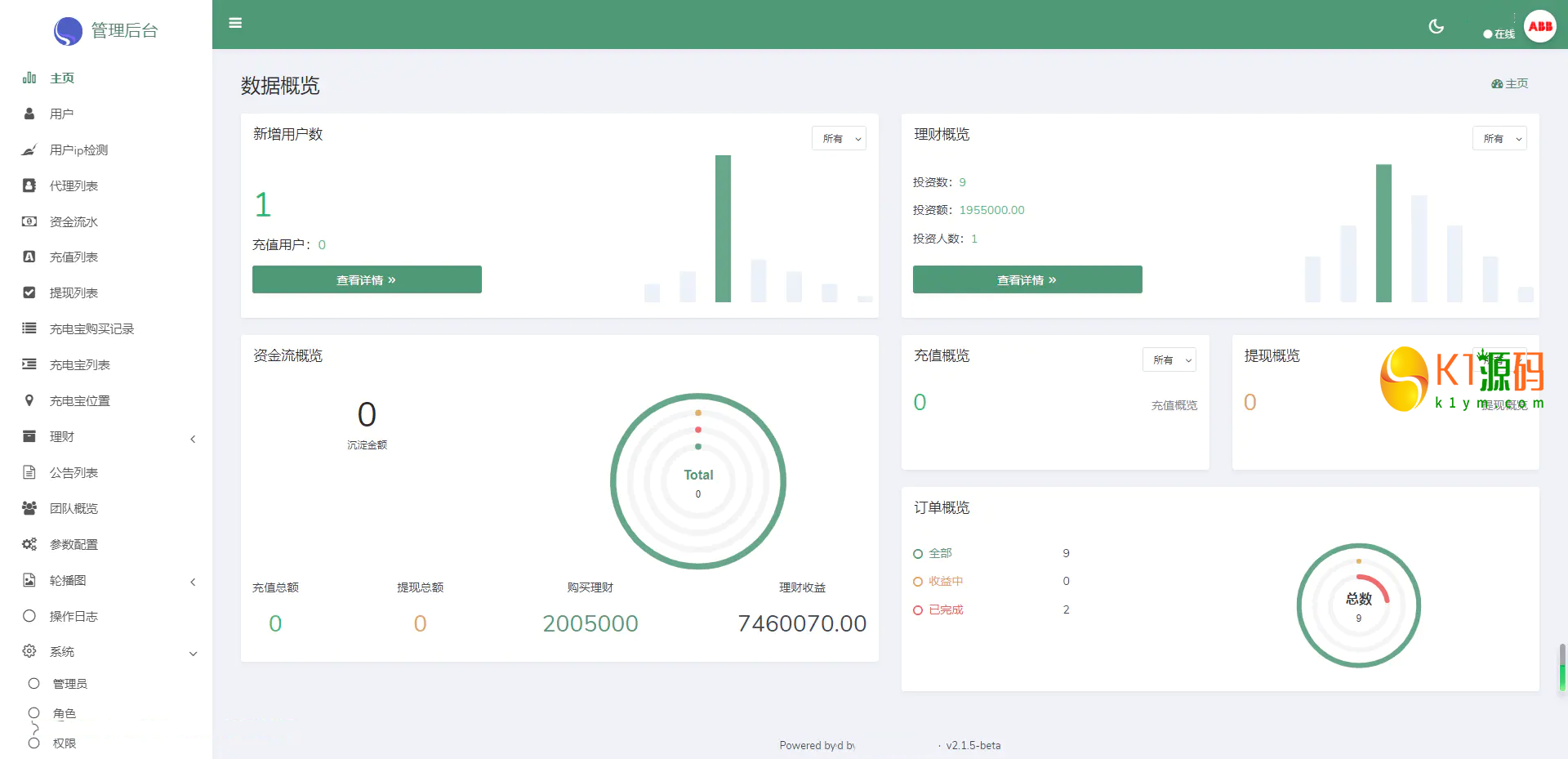Toggle the 收益中 legend item

pyautogui.click(x=938, y=582)
